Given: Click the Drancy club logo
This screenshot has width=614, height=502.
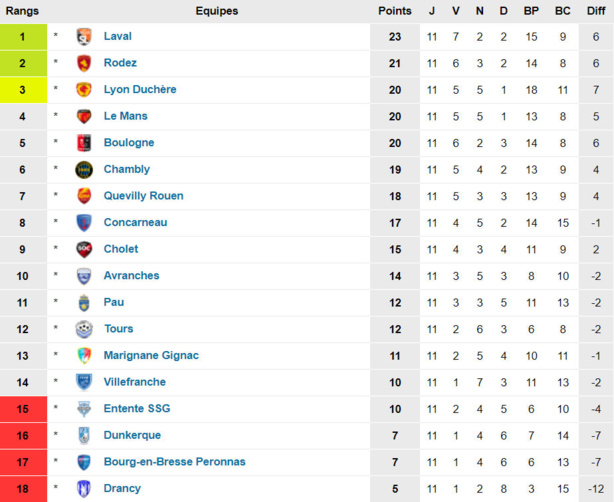Looking at the screenshot, I should [84, 488].
